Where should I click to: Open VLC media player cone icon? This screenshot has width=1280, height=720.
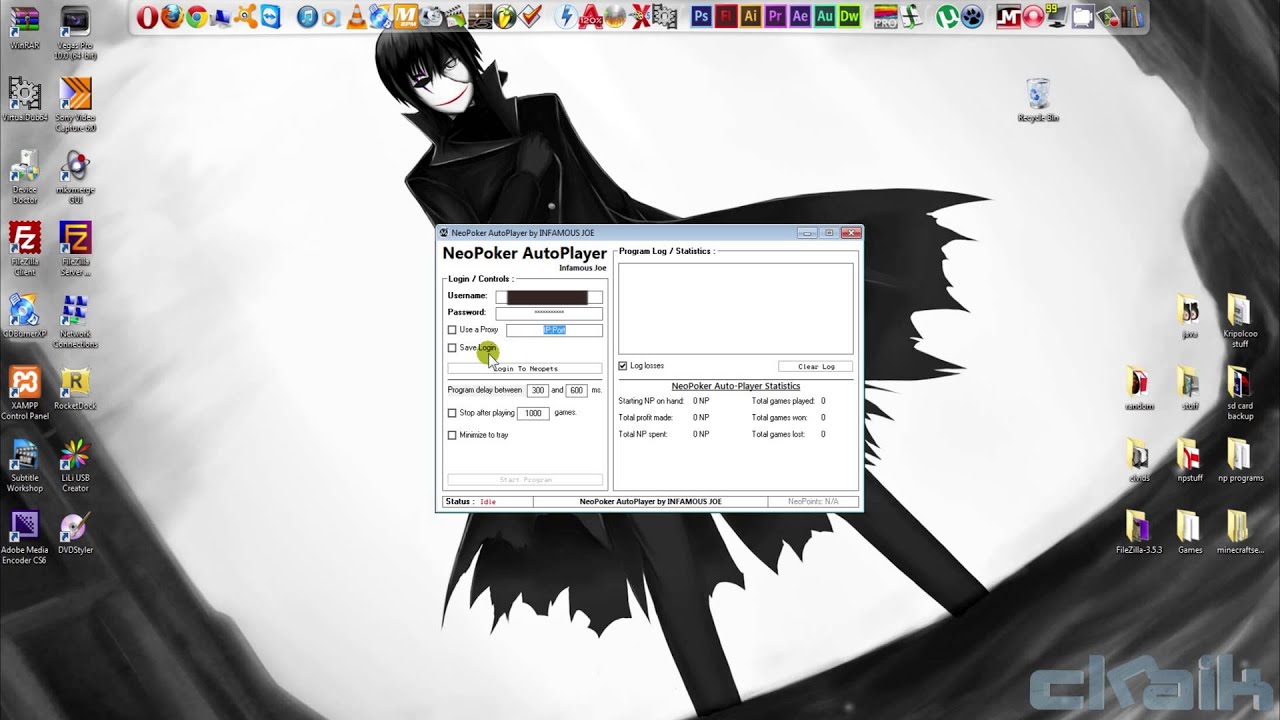point(356,16)
